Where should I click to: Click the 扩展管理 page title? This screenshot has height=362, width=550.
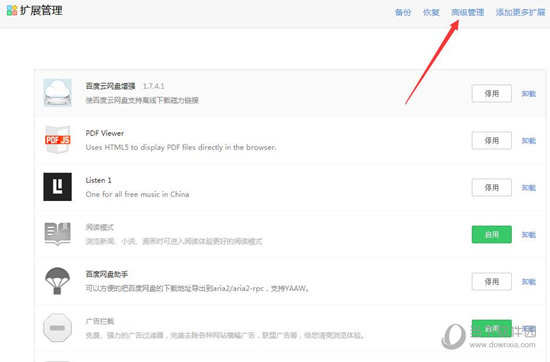pyautogui.click(x=41, y=10)
